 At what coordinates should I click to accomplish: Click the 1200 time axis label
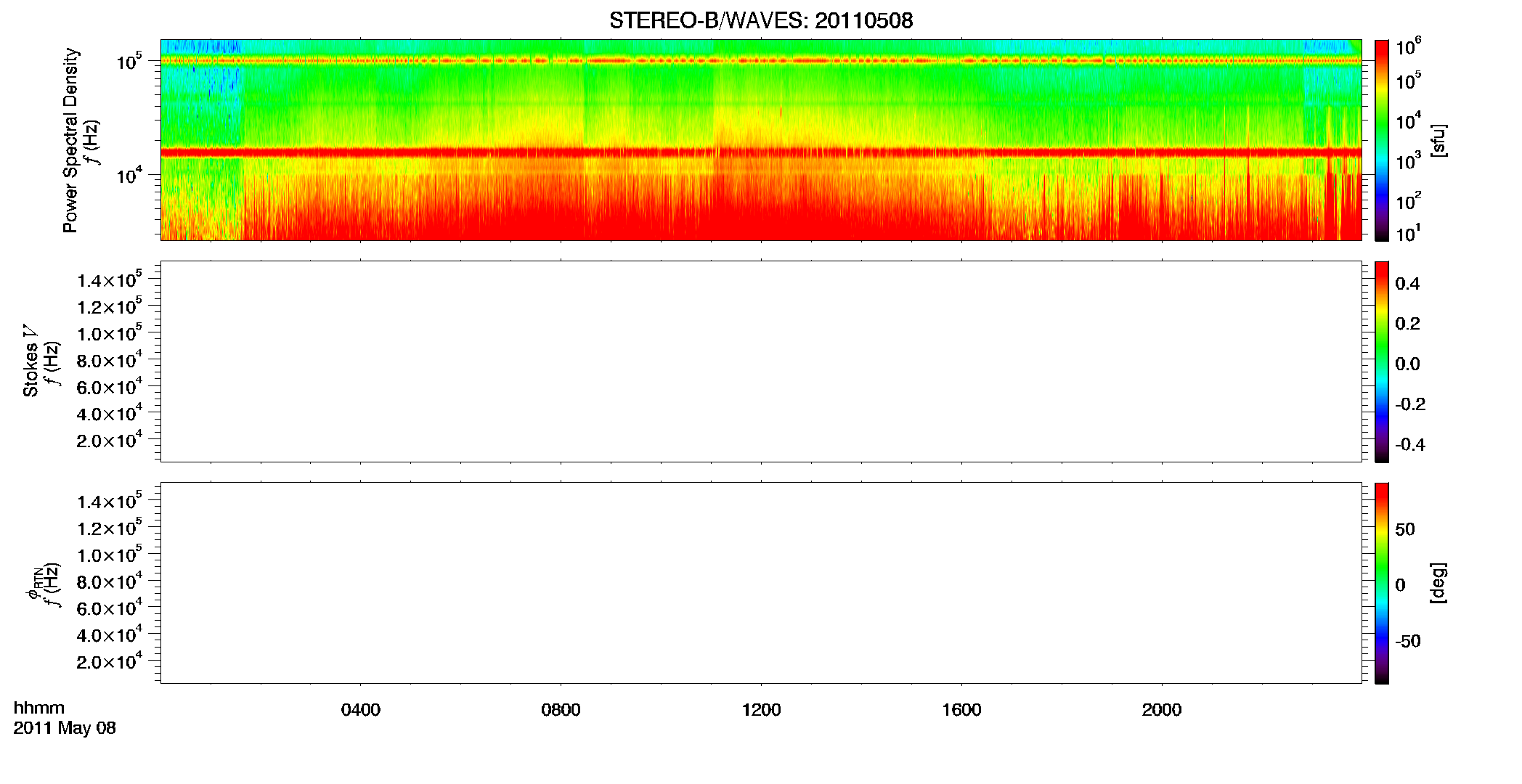(x=761, y=710)
